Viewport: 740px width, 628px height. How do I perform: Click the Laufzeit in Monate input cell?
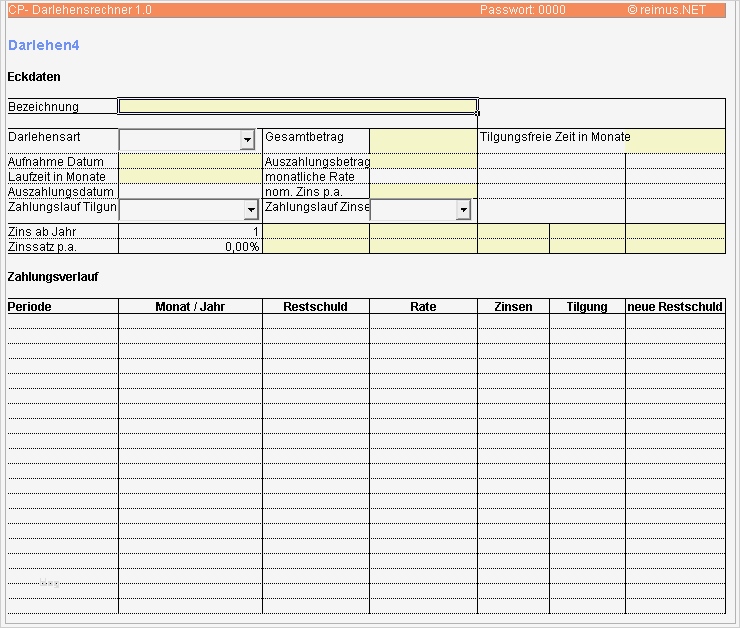tap(190, 176)
